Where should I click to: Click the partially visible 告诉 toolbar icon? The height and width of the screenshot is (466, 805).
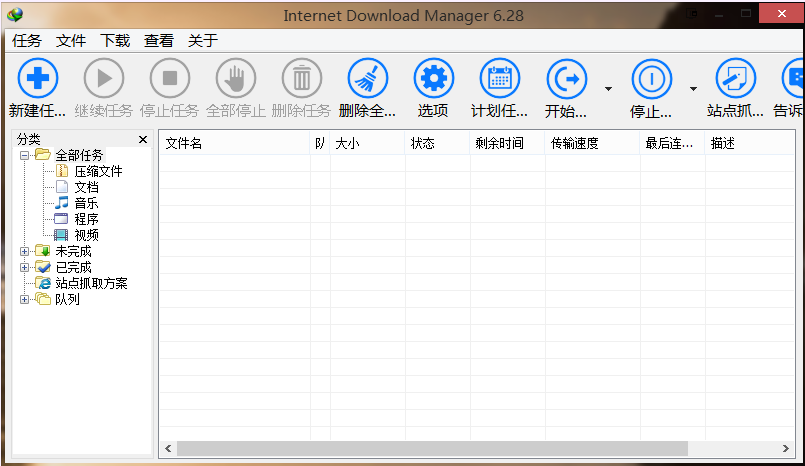click(793, 78)
